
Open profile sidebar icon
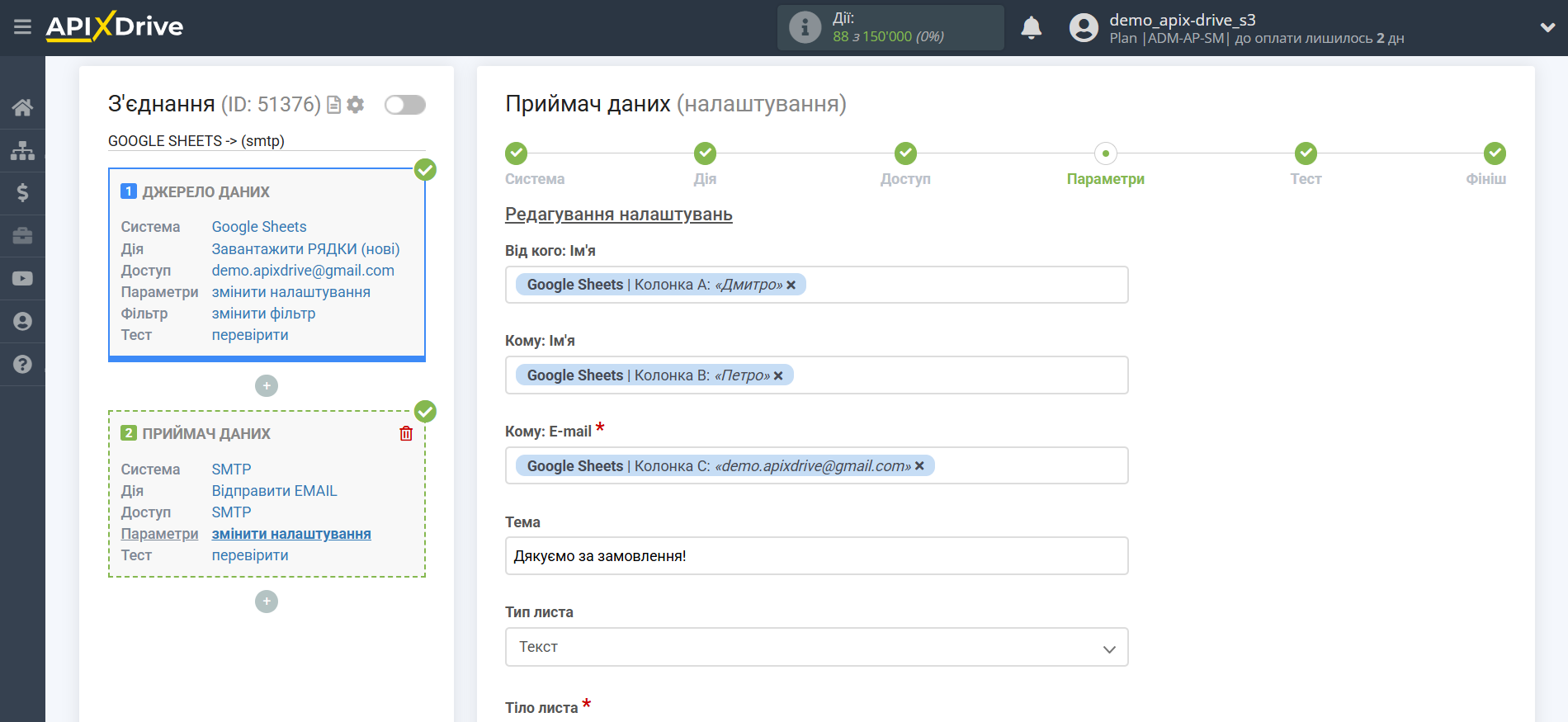point(22,322)
